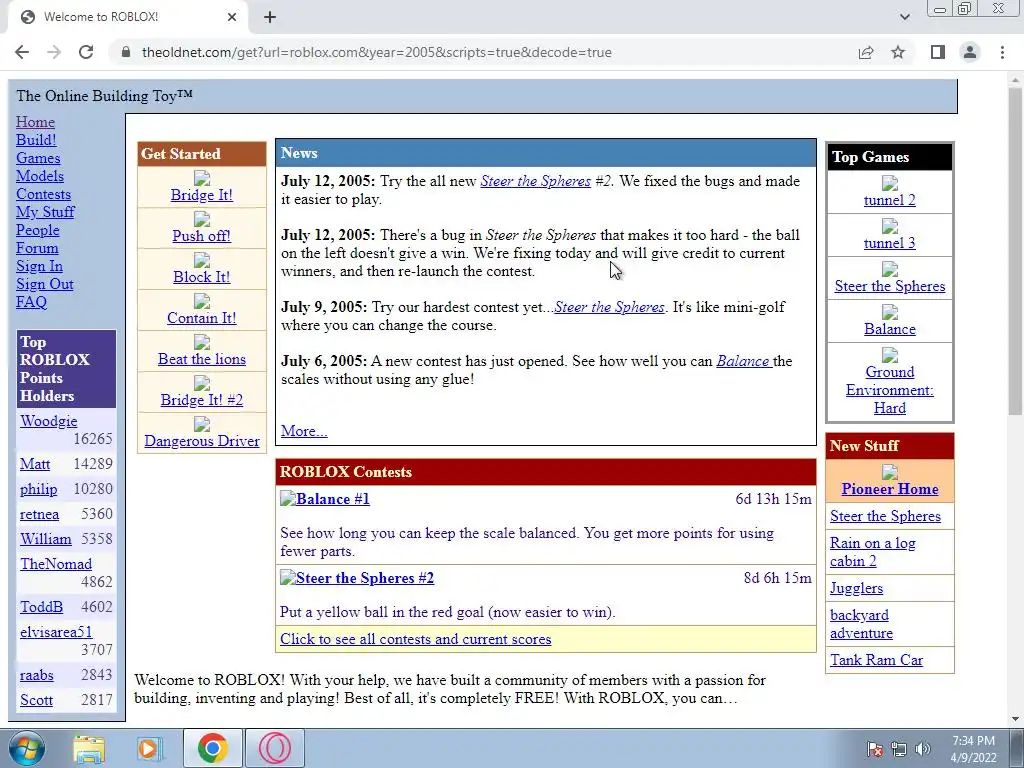Open My Stuff in sidebar

click(x=45, y=212)
